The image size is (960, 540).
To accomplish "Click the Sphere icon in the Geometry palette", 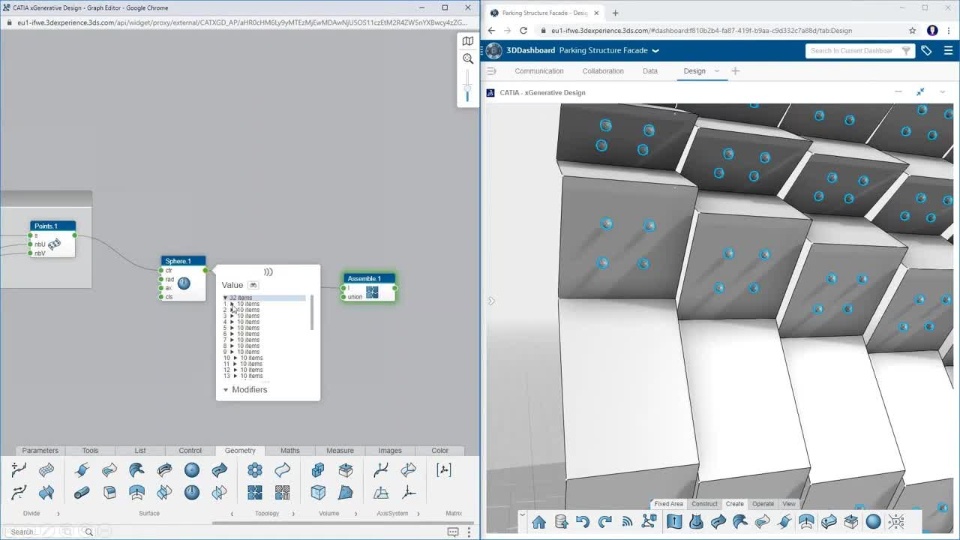I will [x=192, y=470].
